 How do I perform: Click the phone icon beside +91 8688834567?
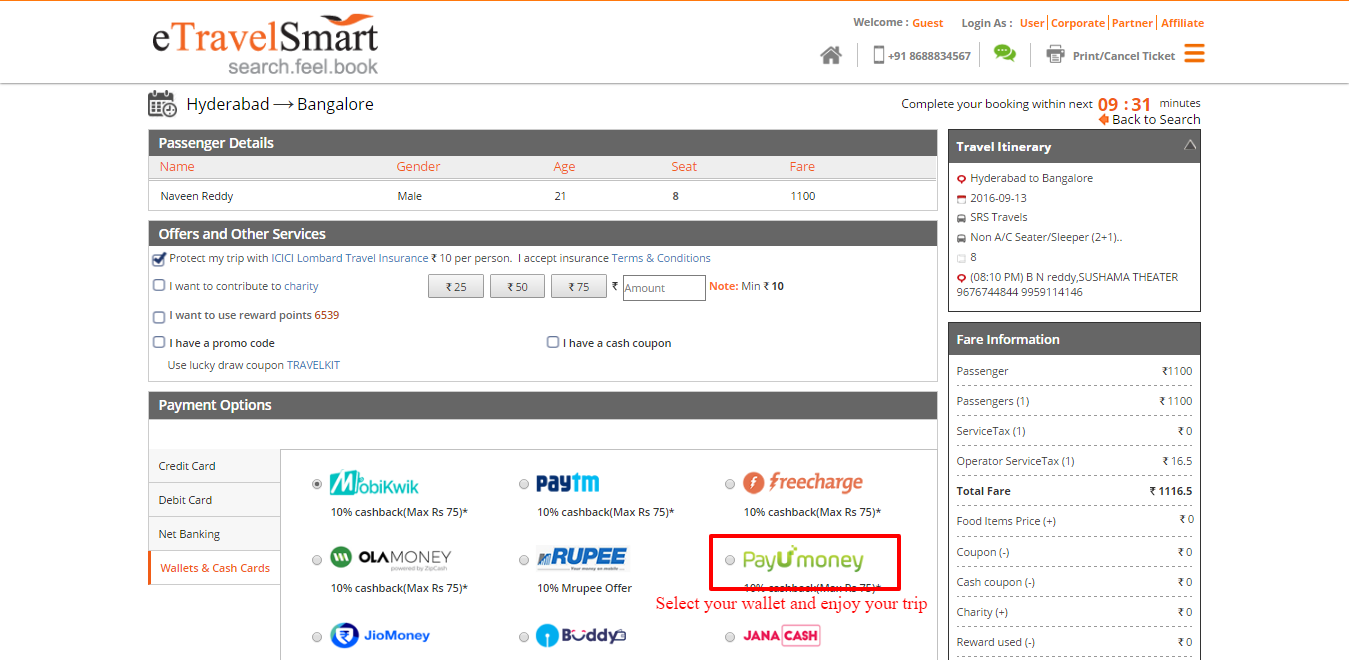(879, 55)
